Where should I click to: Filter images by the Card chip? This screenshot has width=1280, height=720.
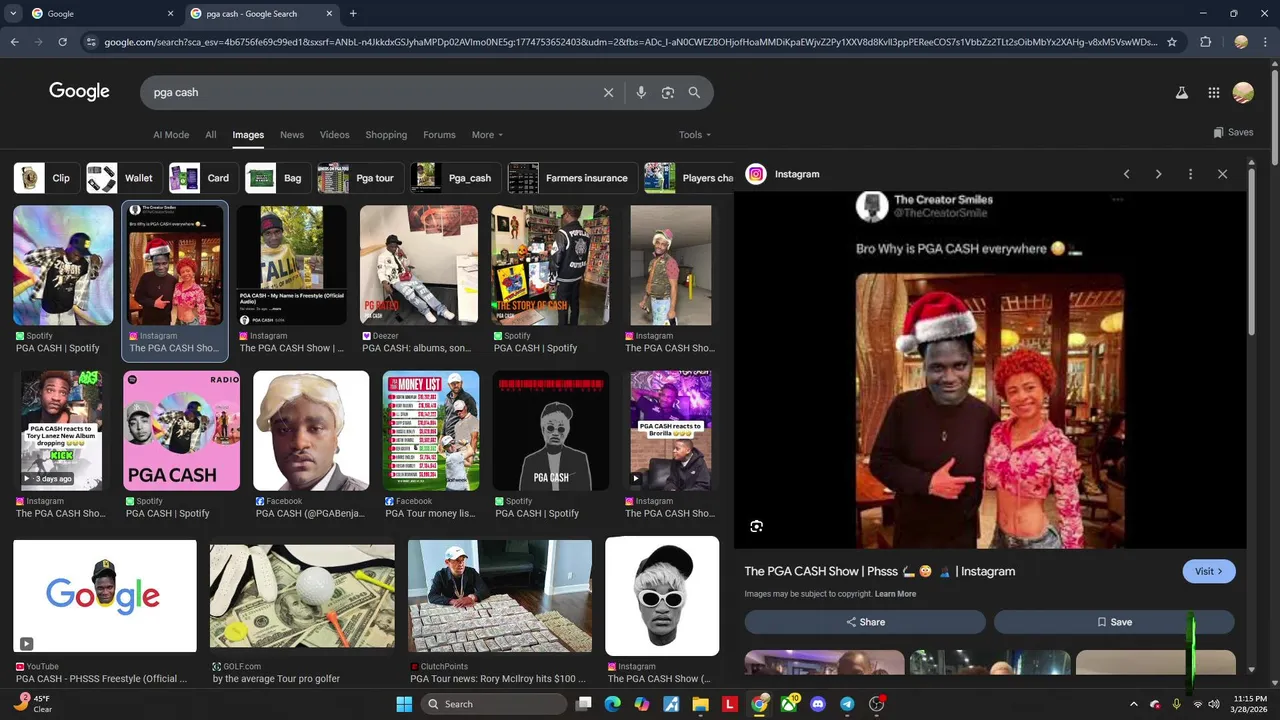[202, 178]
